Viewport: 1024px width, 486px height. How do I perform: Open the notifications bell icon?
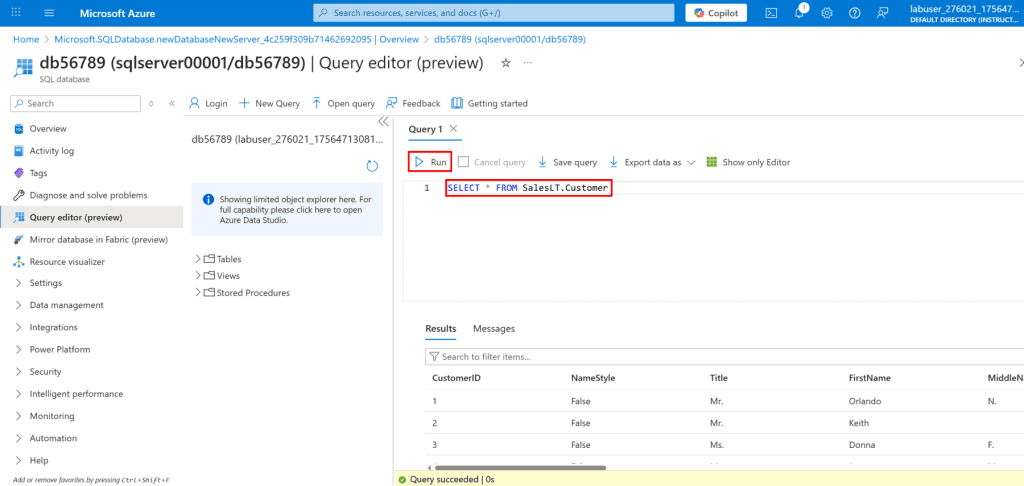click(800, 12)
